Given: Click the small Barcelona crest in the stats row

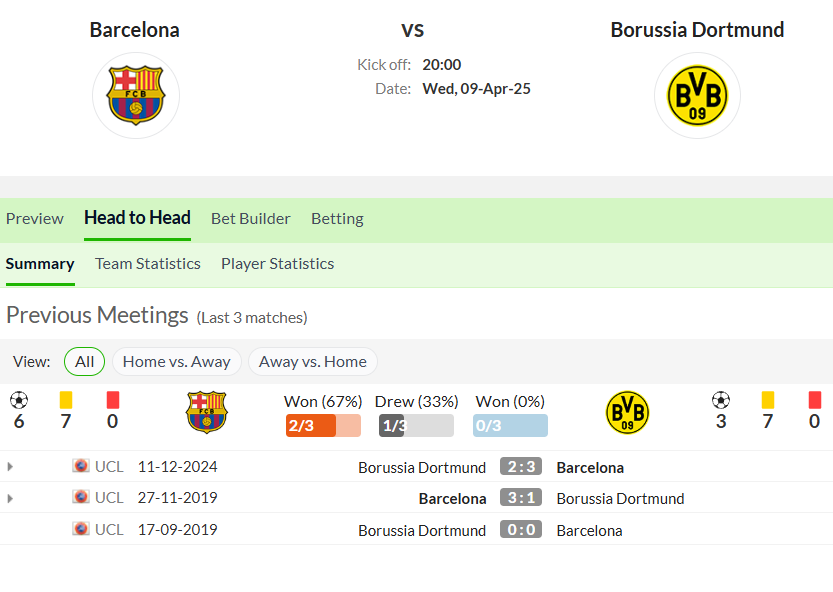Looking at the screenshot, I should point(207,412).
